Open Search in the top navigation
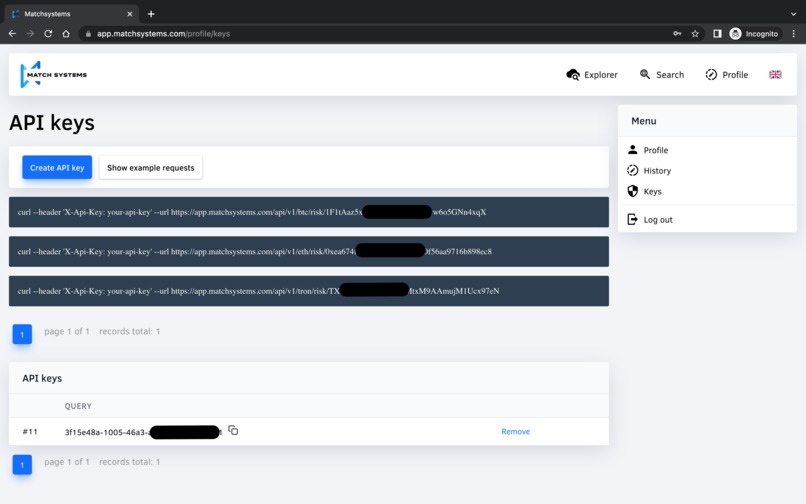The width and height of the screenshot is (806, 504). coord(662,75)
